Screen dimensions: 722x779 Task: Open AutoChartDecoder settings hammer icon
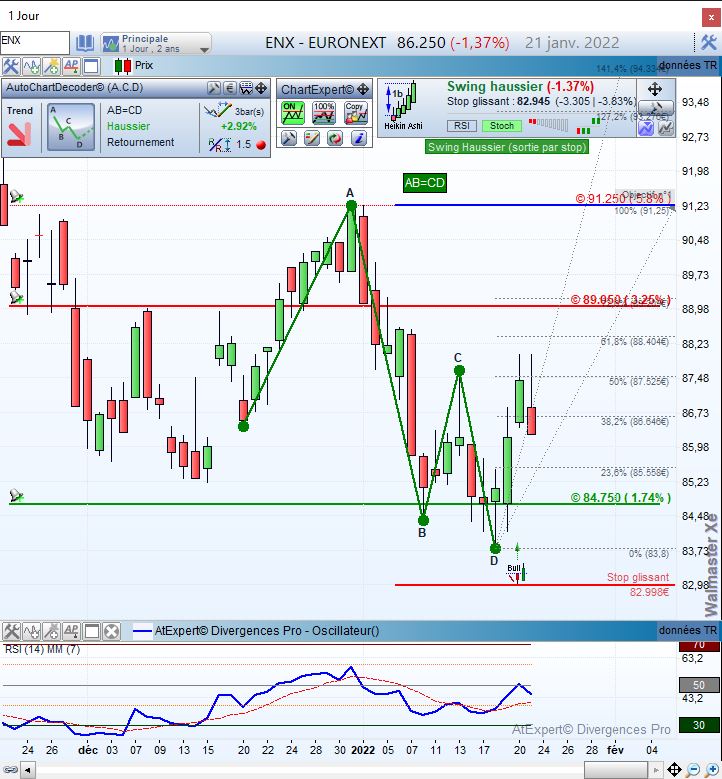pos(214,88)
